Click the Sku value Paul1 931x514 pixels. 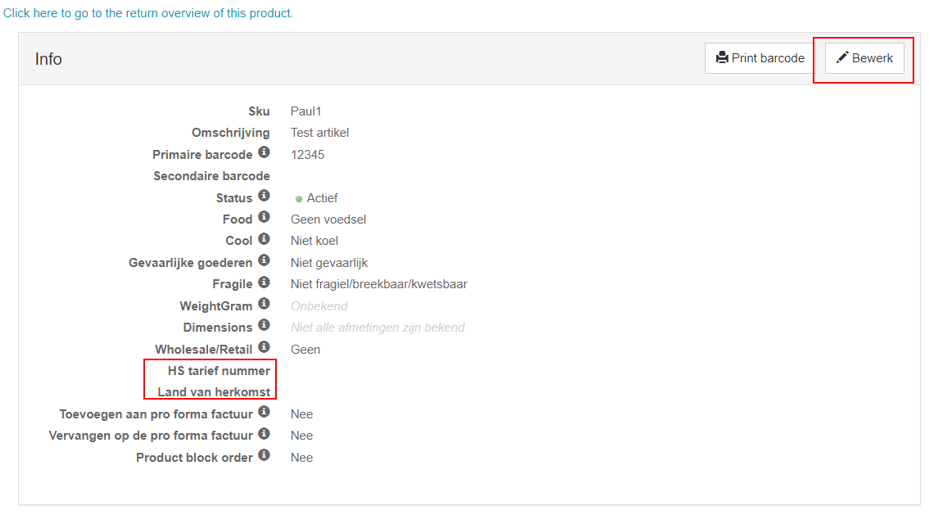pos(306,112)
